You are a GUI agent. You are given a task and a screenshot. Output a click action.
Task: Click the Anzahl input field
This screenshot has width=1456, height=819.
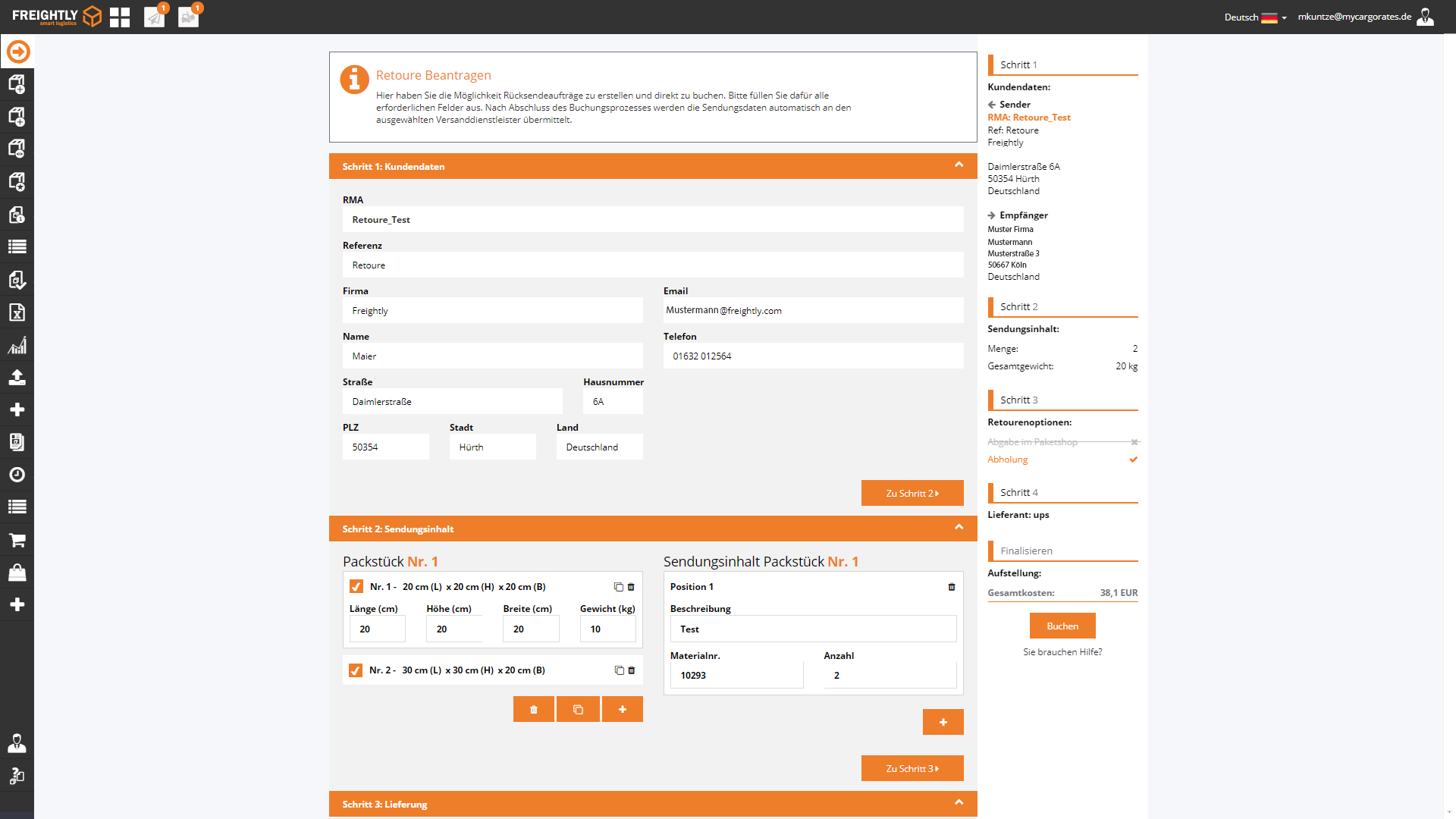[890, 675]
